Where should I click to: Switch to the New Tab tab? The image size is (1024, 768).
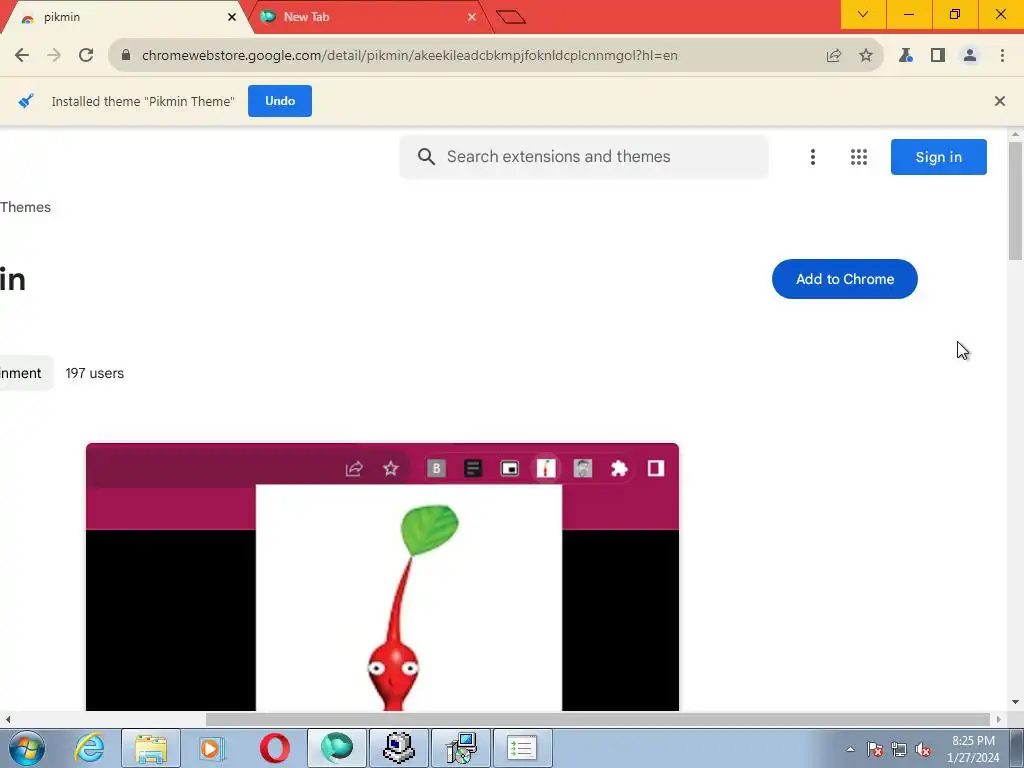(369, 17)
